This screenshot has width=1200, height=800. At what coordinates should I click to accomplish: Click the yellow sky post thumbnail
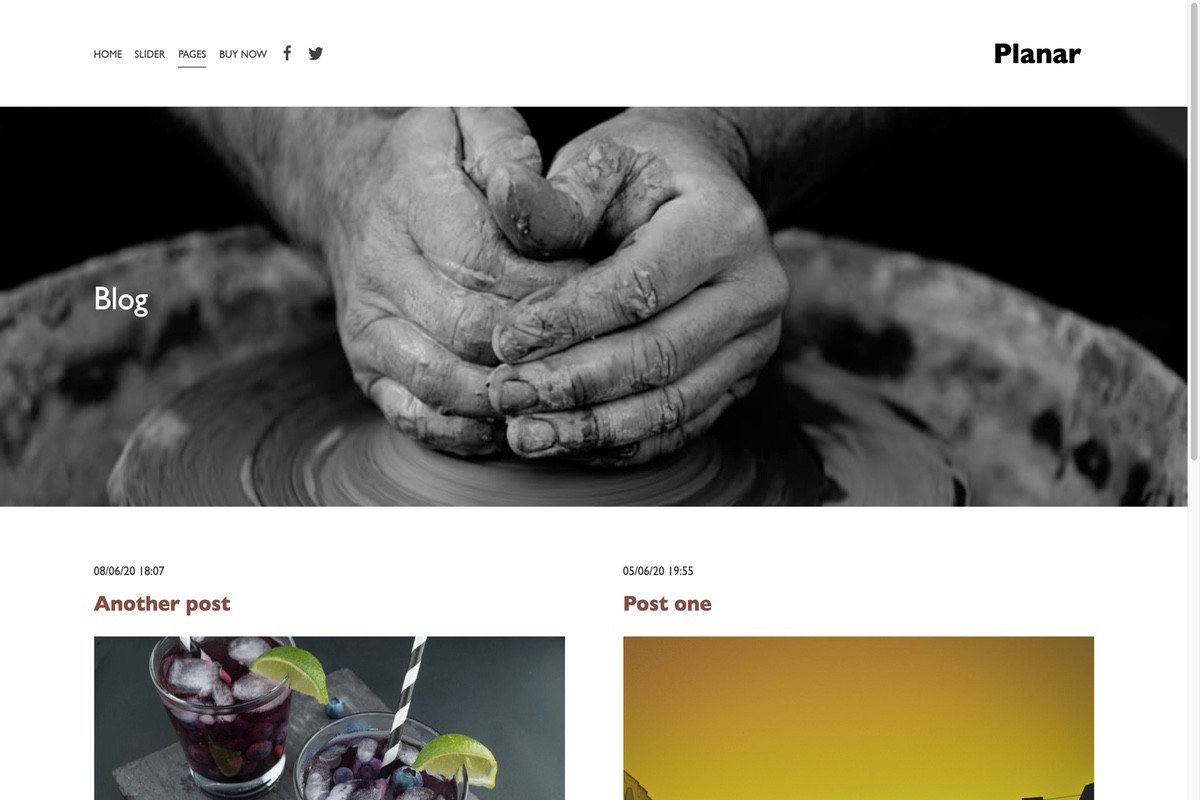[858, 718]
